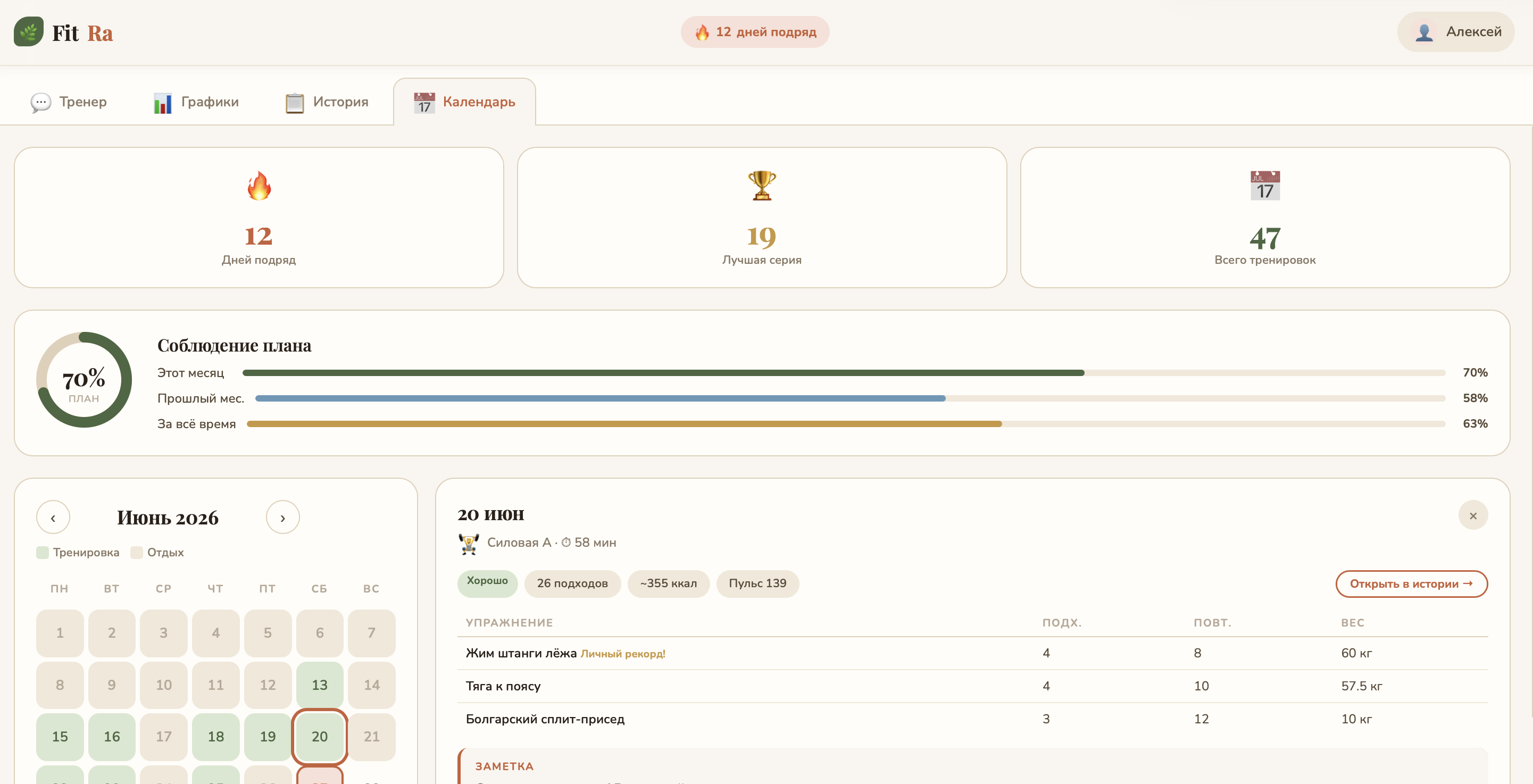The image size is (1533, 784).
Task: Click the За всё время progress bar
Action: coord(846,424)
